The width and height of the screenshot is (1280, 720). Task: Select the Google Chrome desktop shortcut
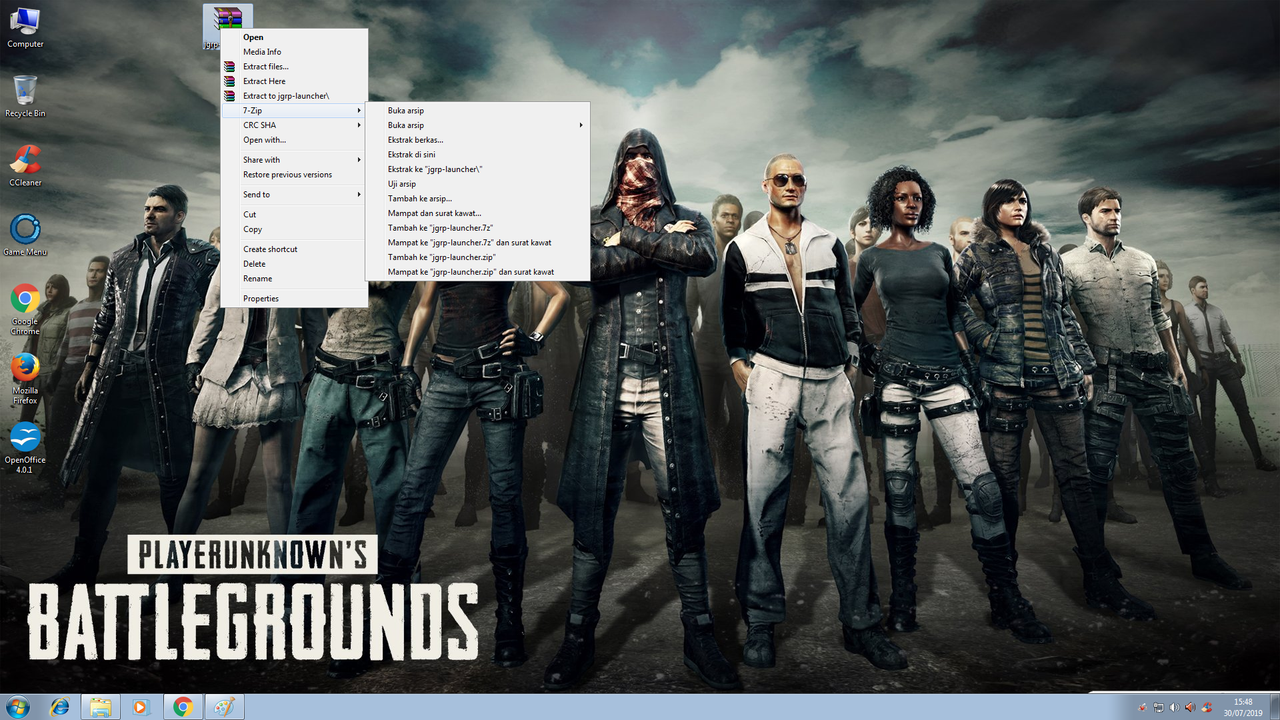pos(25,310)
